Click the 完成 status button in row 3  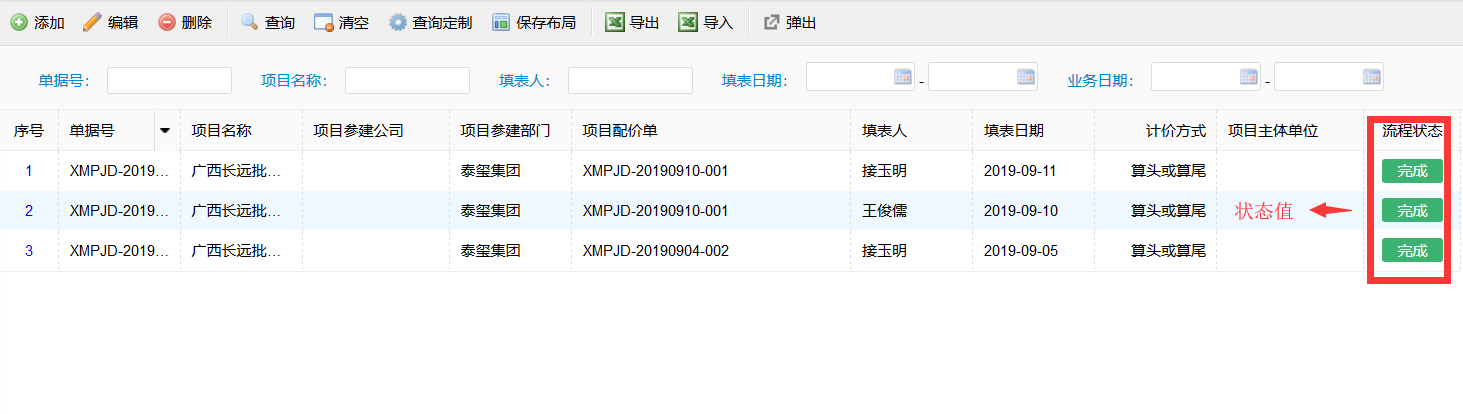click(1412, 251)
